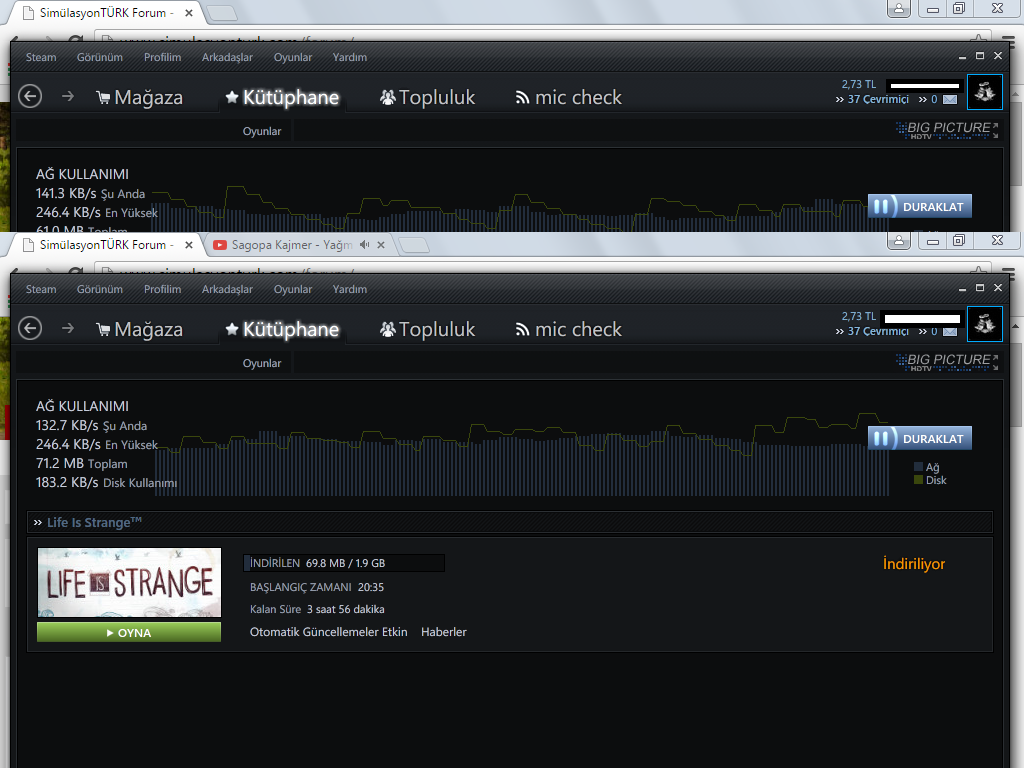Image resolution: width=1024 pixels, height=768 pixels.
Task: Click the pause icon on the DURAKLAT button beside 132.7 KB/s
Action: coord(881,438)
